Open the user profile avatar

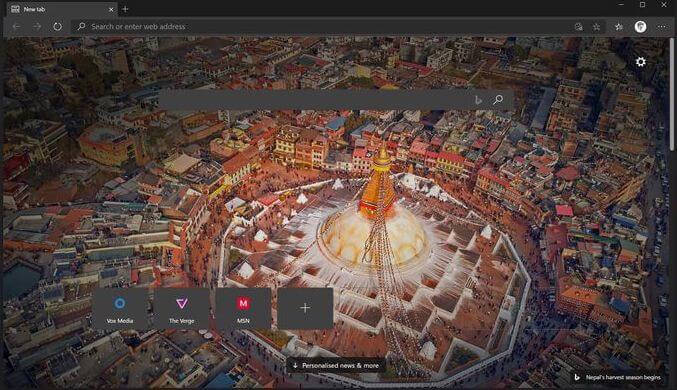[x=640, y=27]
